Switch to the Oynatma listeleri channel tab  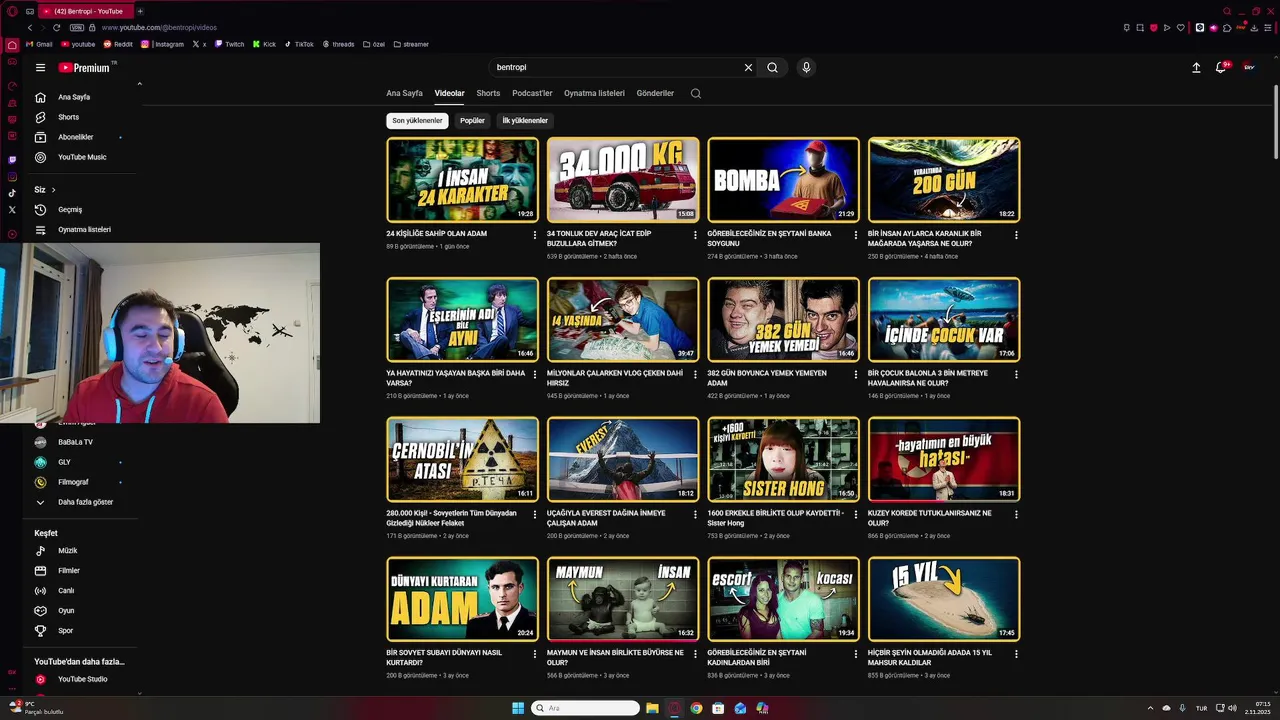tap(594, 93)
